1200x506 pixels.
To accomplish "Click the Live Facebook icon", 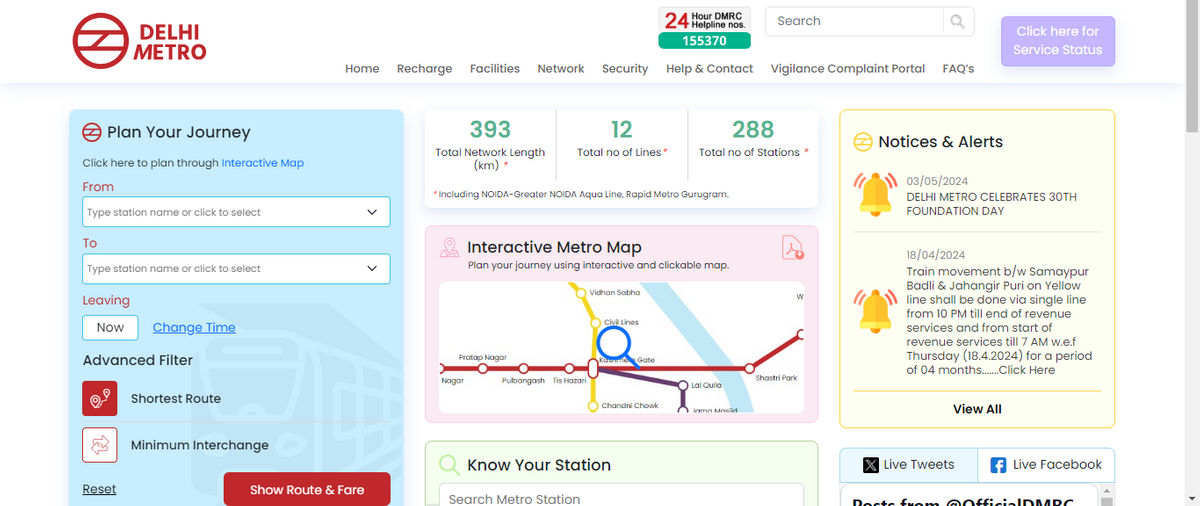I will 998,465.
